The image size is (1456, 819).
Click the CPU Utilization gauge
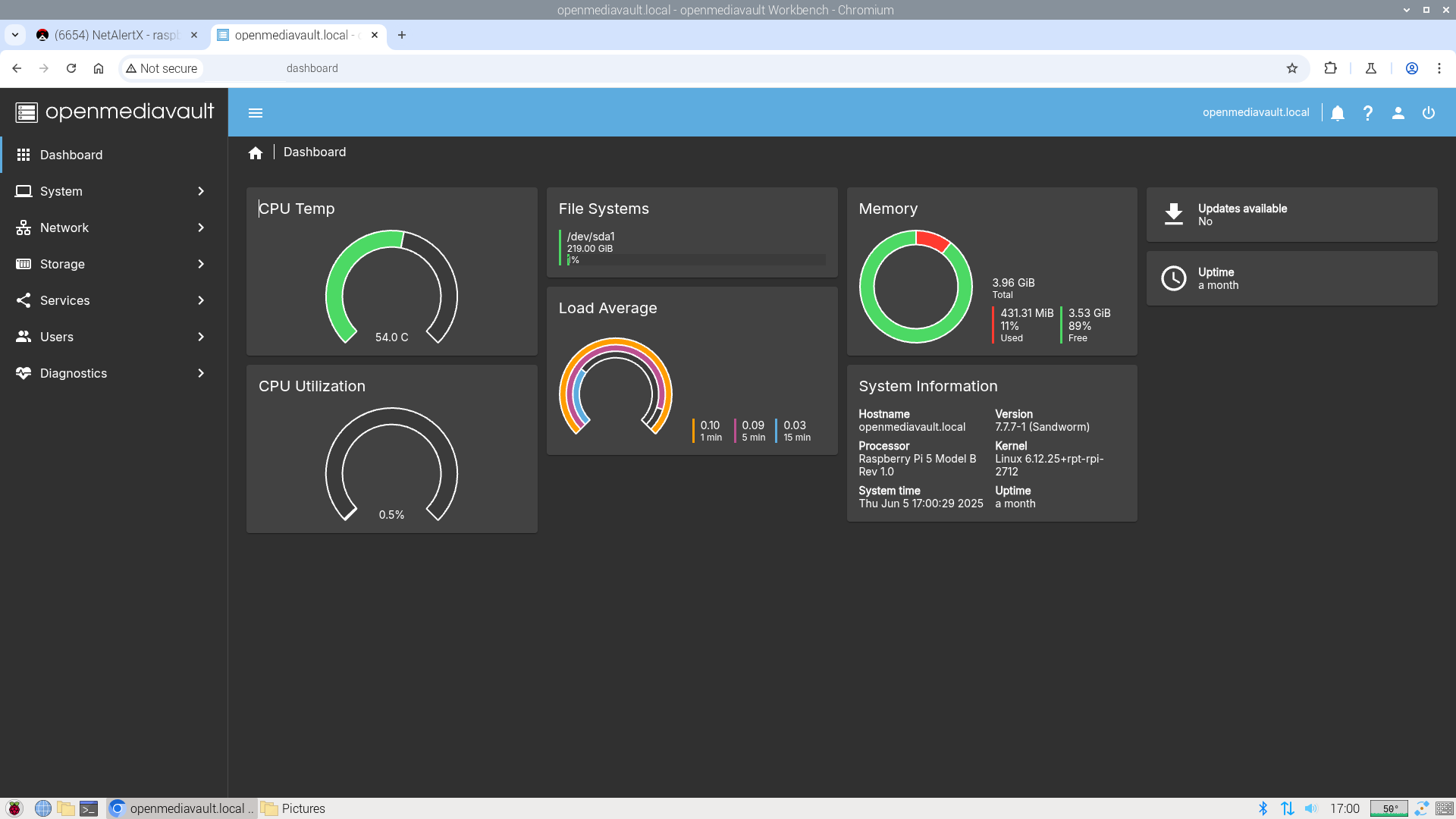(x=391, y=464)
